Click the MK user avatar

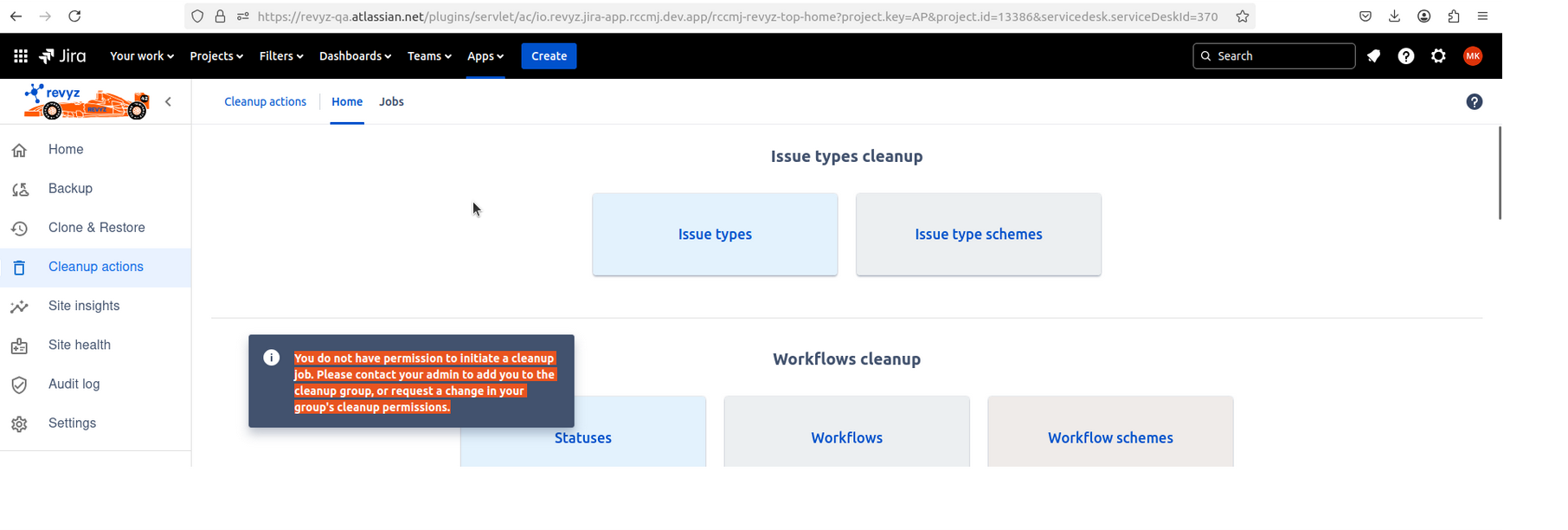tap(1473, 56)
